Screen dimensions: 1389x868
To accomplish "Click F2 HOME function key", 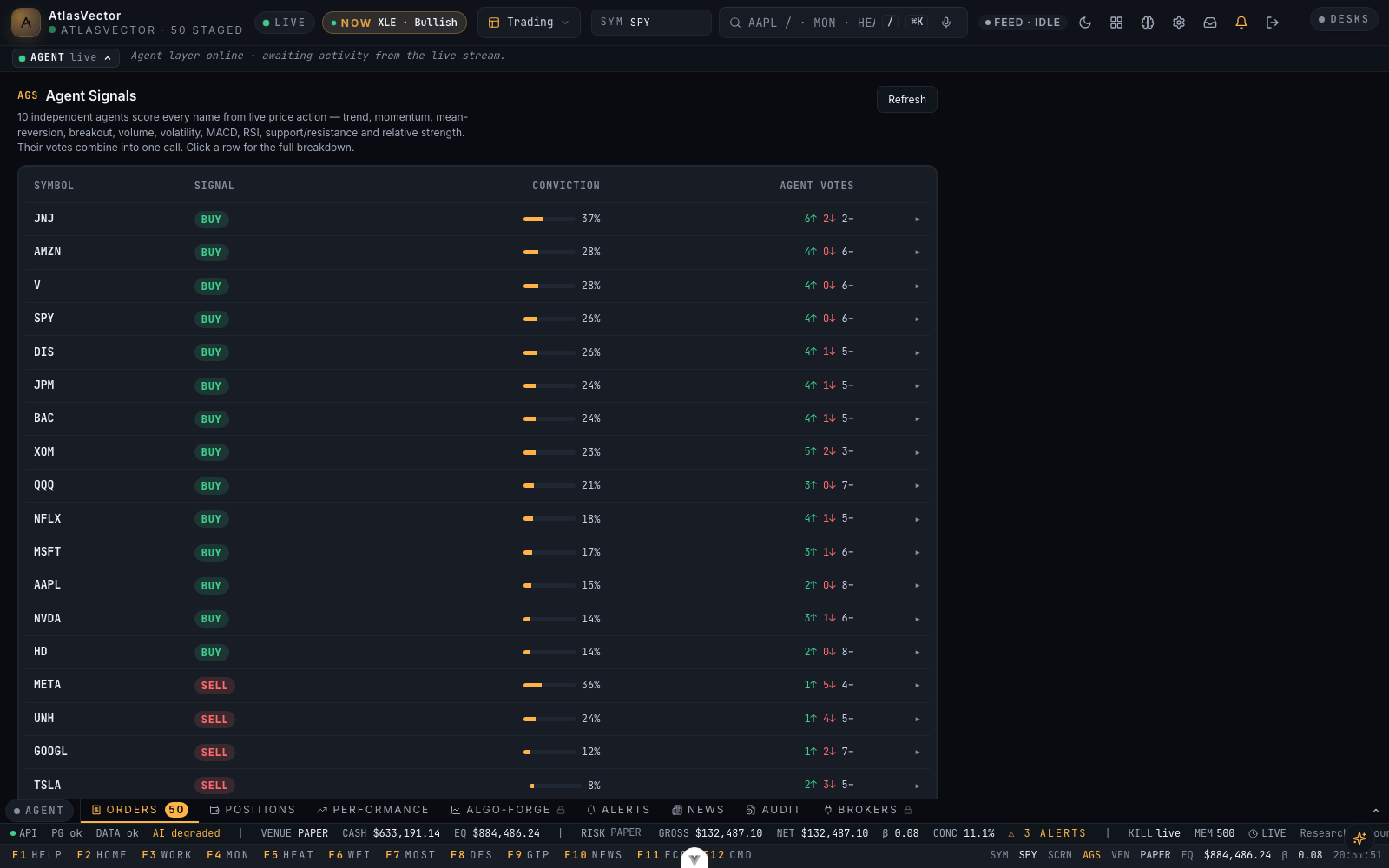I will coord(102,855).
